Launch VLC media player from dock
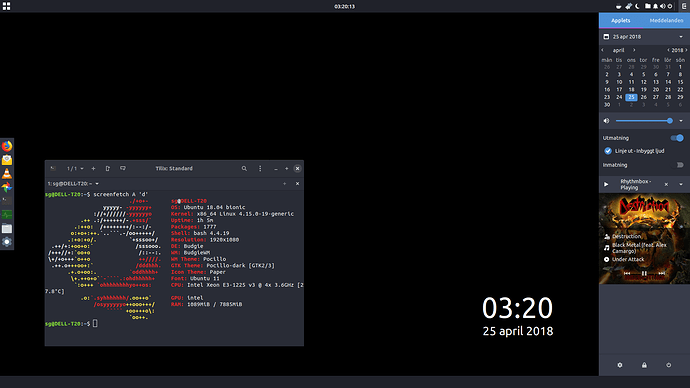The height and width of the screenshot is (388, 690). click(x=7, y=173)
